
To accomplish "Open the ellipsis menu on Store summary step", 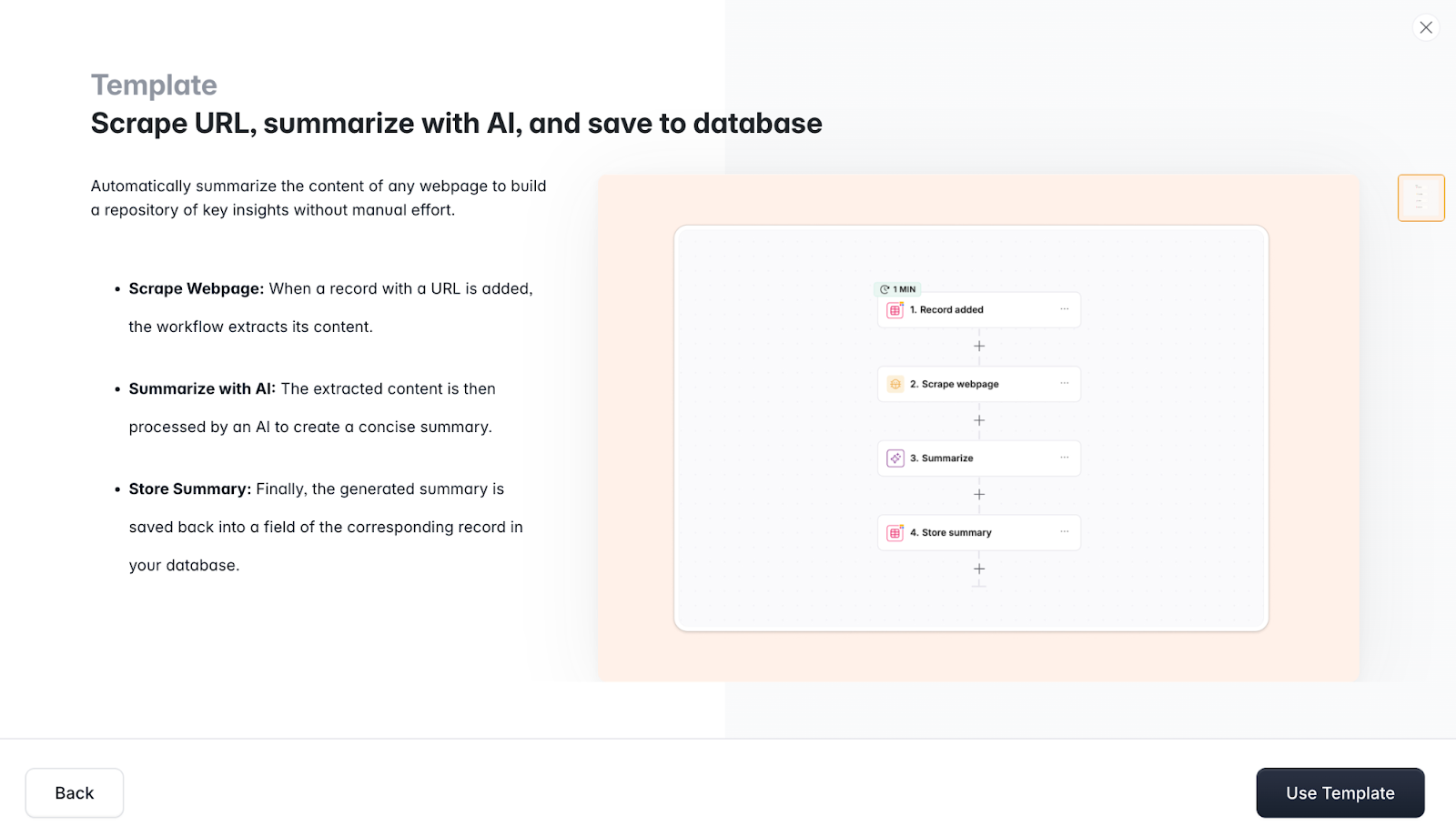I will 1065,532.
